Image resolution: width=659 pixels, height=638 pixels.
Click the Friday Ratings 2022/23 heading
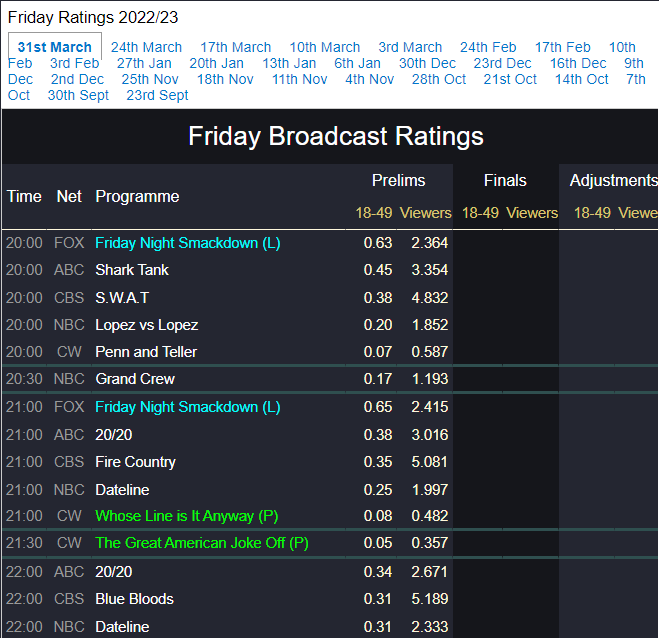click(x=93, y=17)
